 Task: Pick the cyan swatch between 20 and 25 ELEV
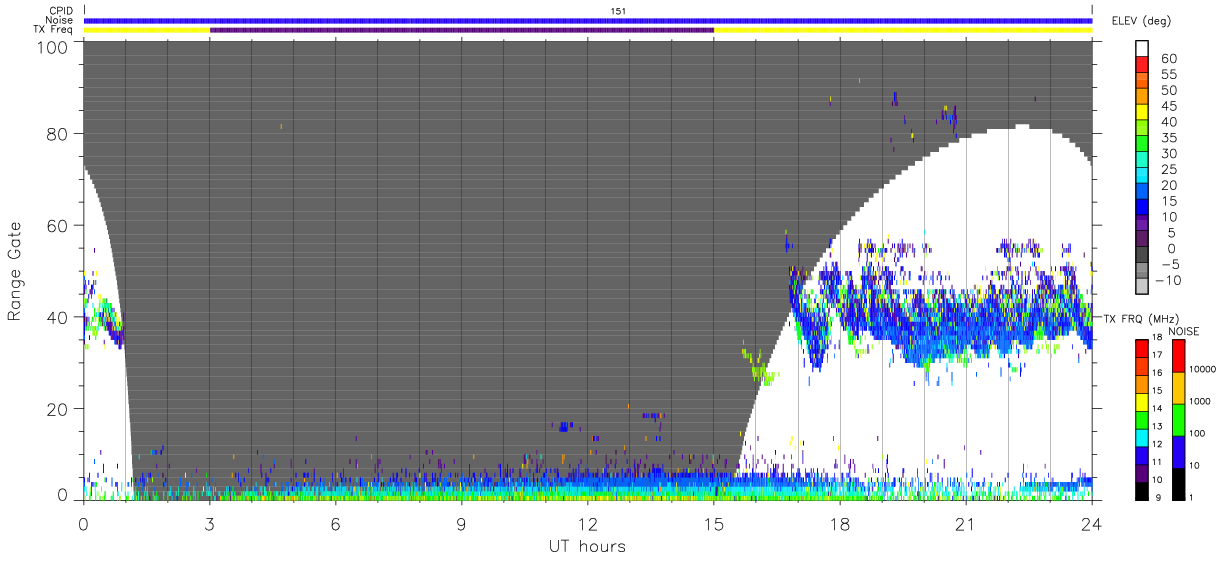click(x=1142, y=177)
